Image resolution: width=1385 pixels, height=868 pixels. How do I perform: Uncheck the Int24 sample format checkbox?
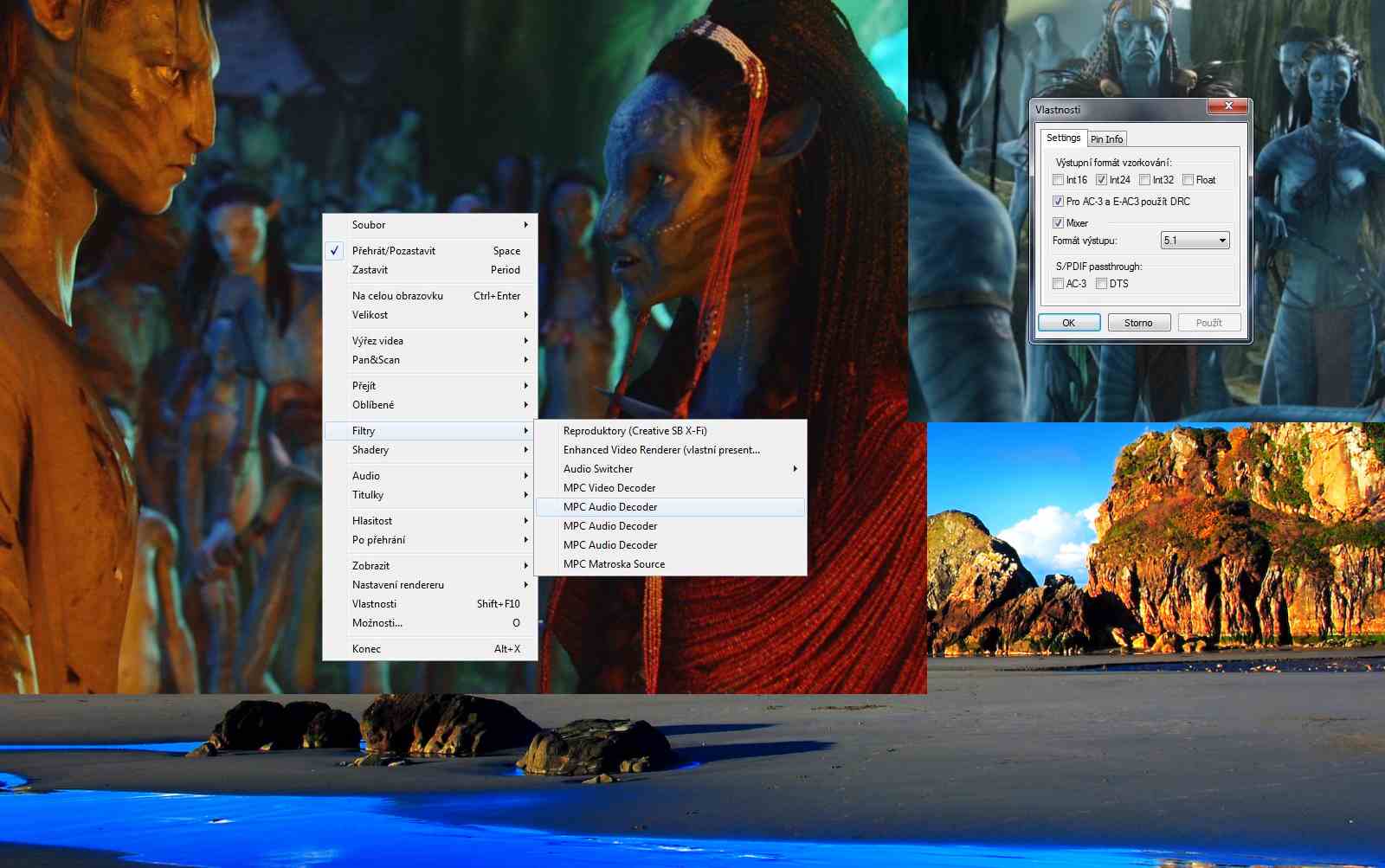click(1101, 180)
